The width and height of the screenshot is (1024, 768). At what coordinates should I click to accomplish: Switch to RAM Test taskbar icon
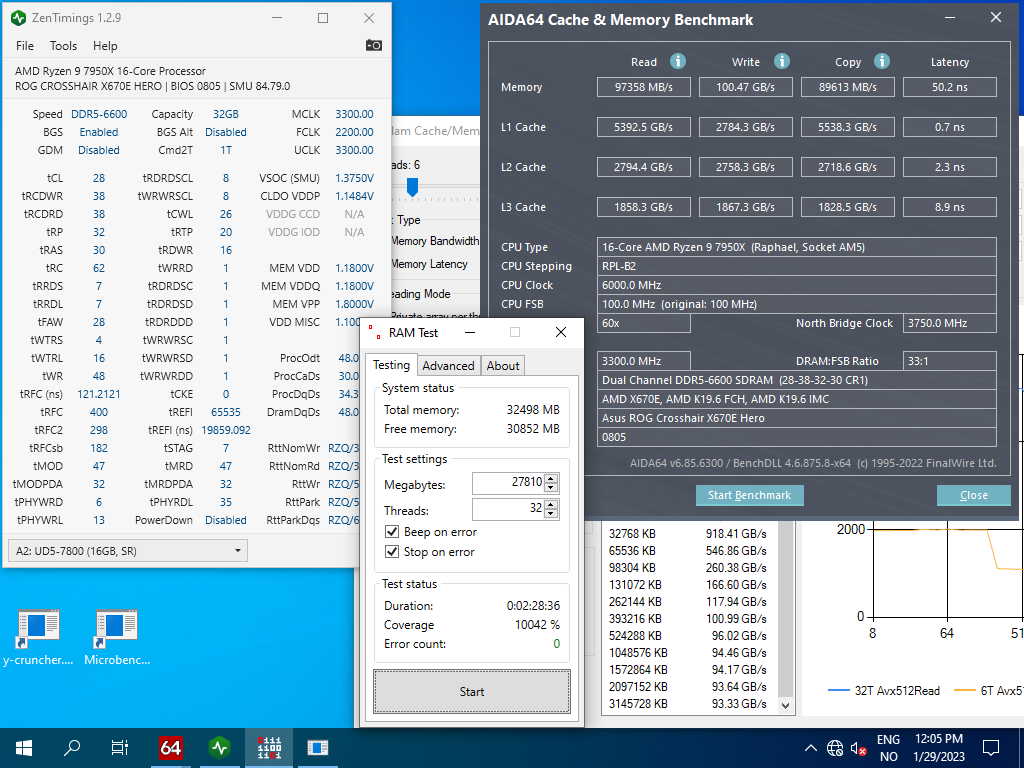pyautogui.click(x=269, y=748)
